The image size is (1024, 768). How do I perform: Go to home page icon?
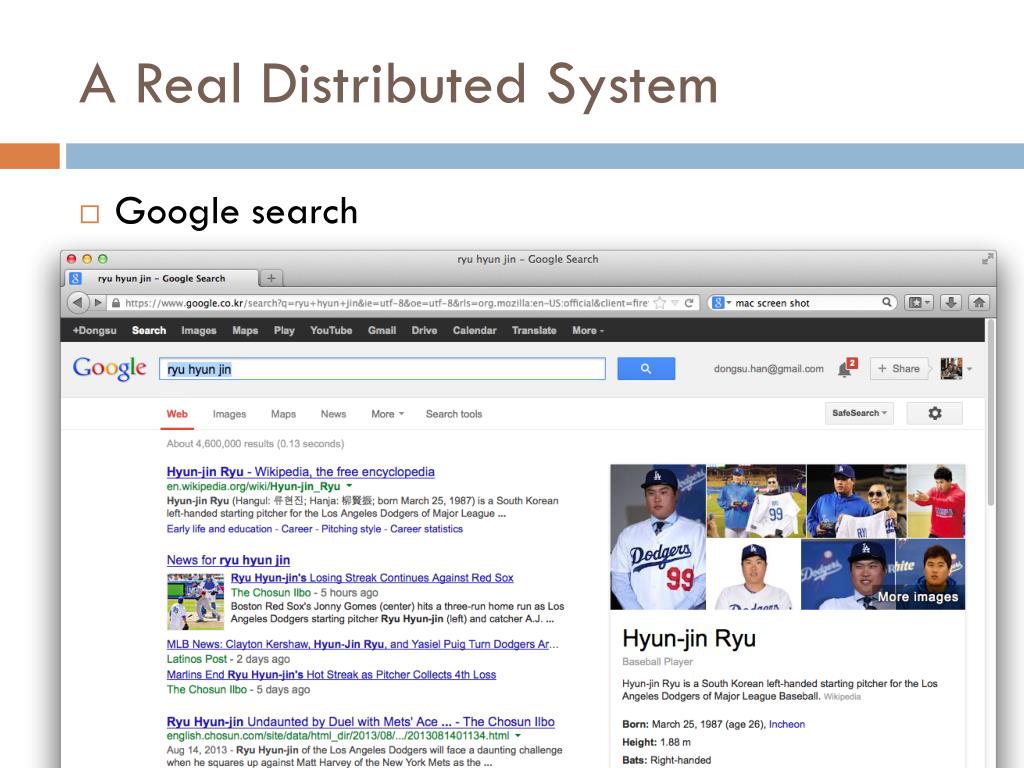[979, 302]
